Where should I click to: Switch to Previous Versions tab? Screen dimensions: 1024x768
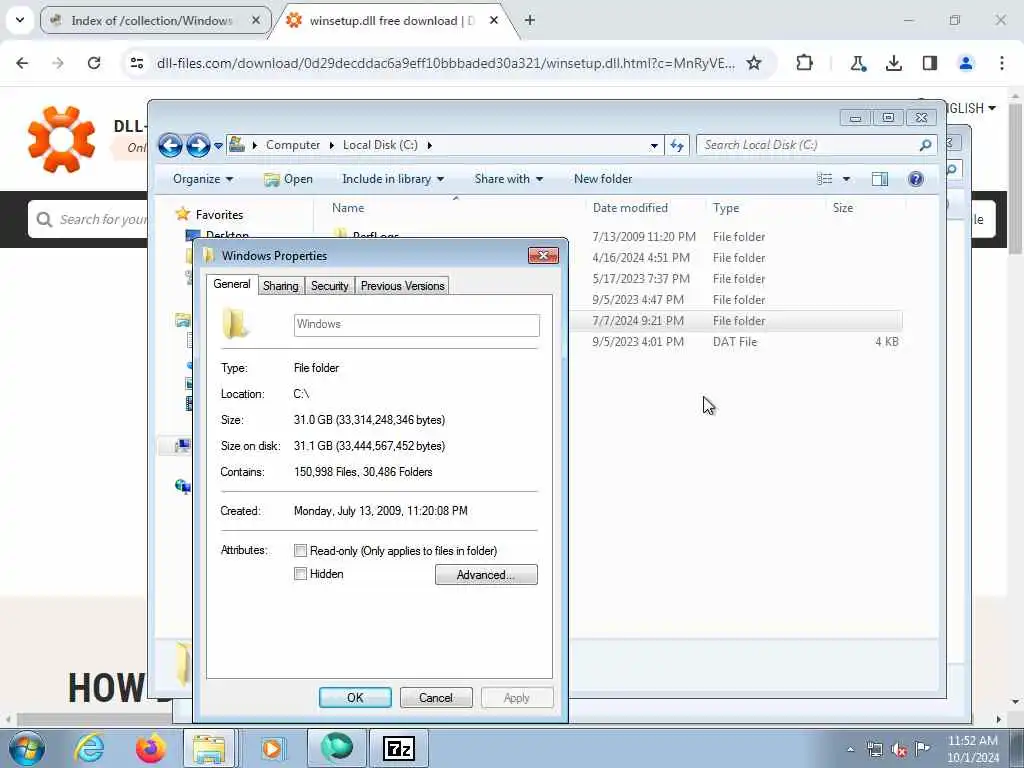coord(402,286)
